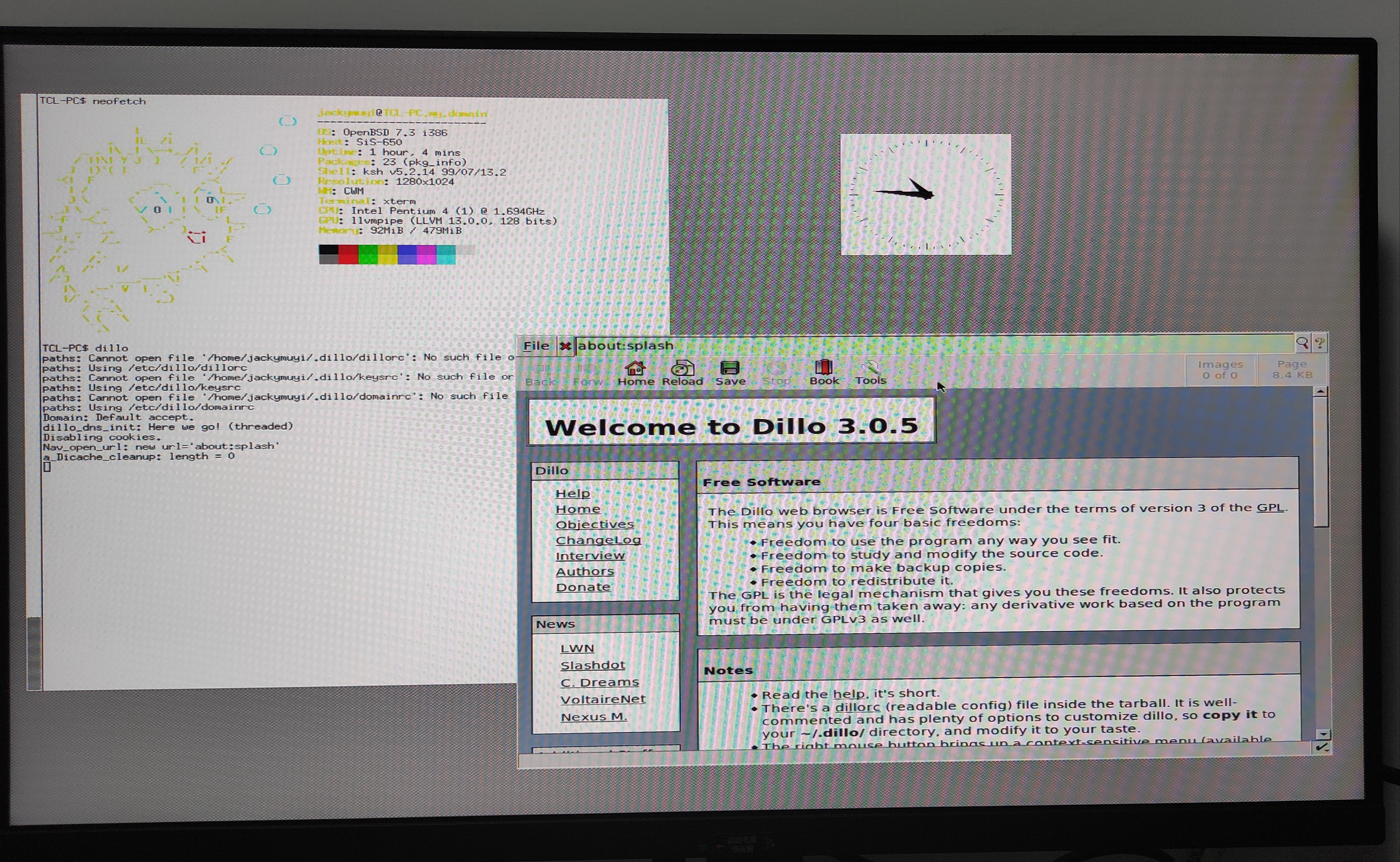Open search via the magnifier icon

click(1302, 343)
